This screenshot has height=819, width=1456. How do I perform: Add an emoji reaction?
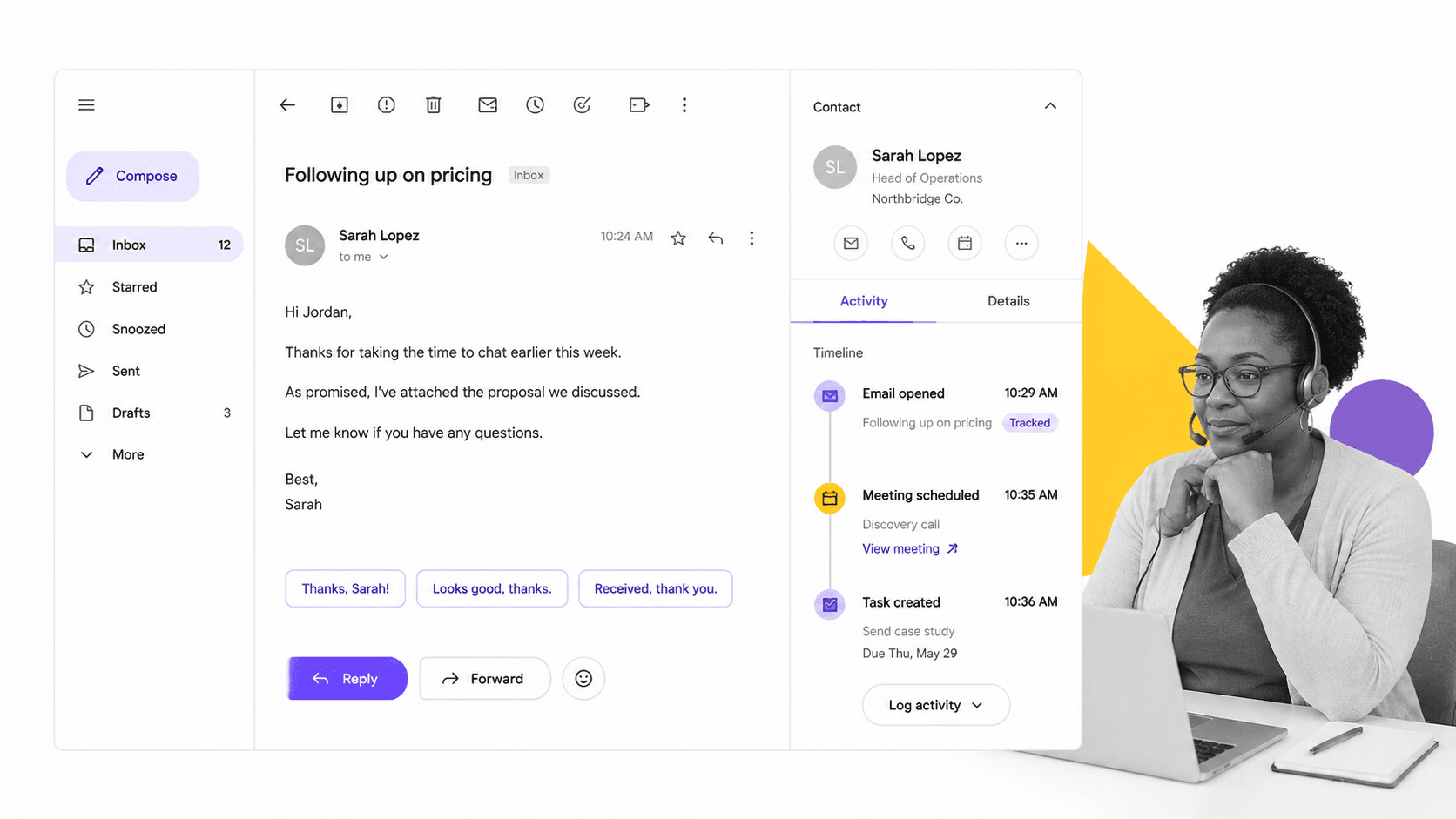[583, 679]
